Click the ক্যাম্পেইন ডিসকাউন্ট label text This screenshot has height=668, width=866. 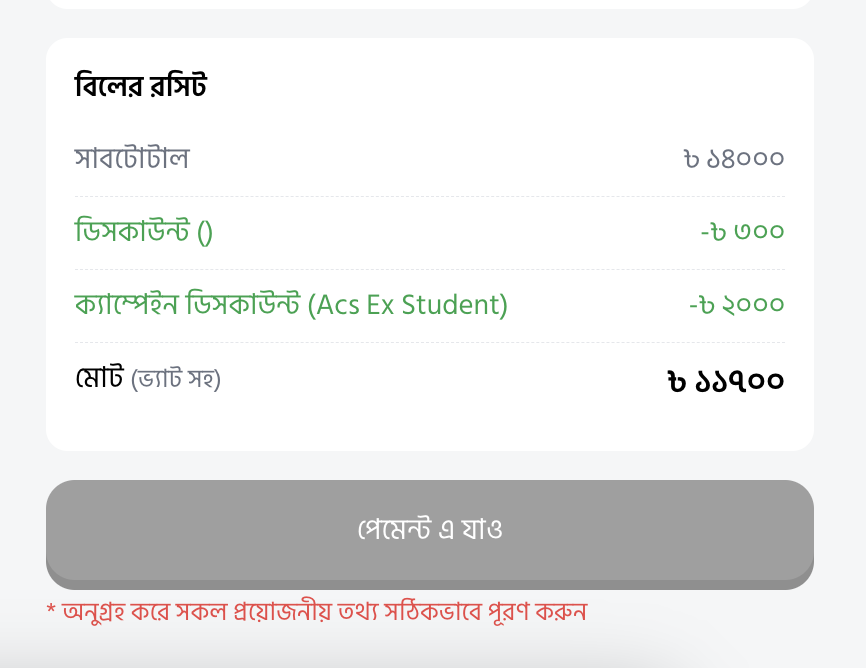(188, 304)
